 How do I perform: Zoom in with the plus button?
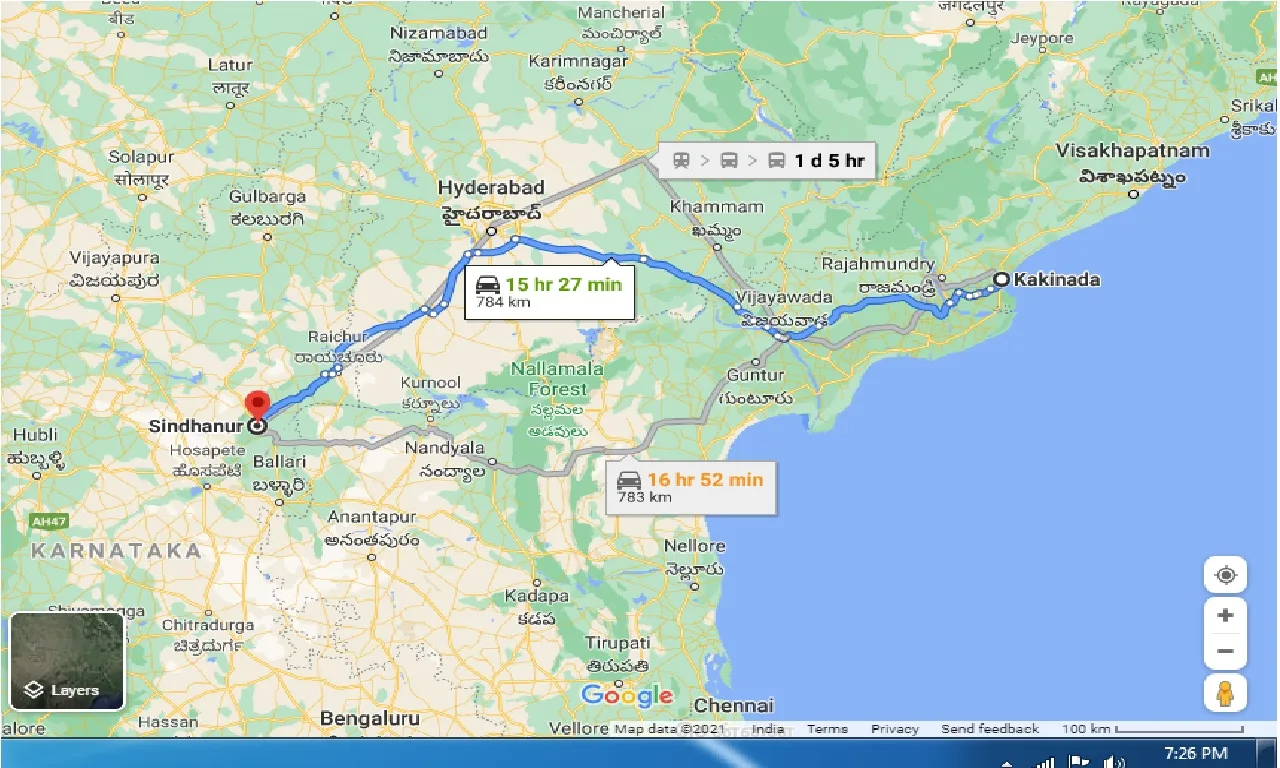1225,614
